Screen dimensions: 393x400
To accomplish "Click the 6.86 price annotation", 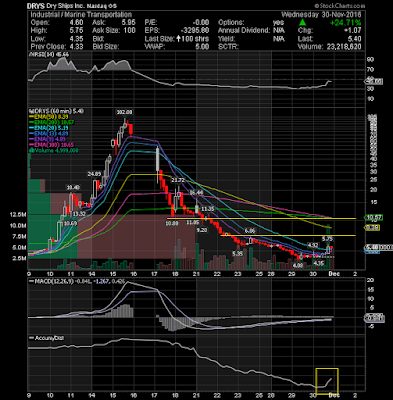I will pos(250,231).
